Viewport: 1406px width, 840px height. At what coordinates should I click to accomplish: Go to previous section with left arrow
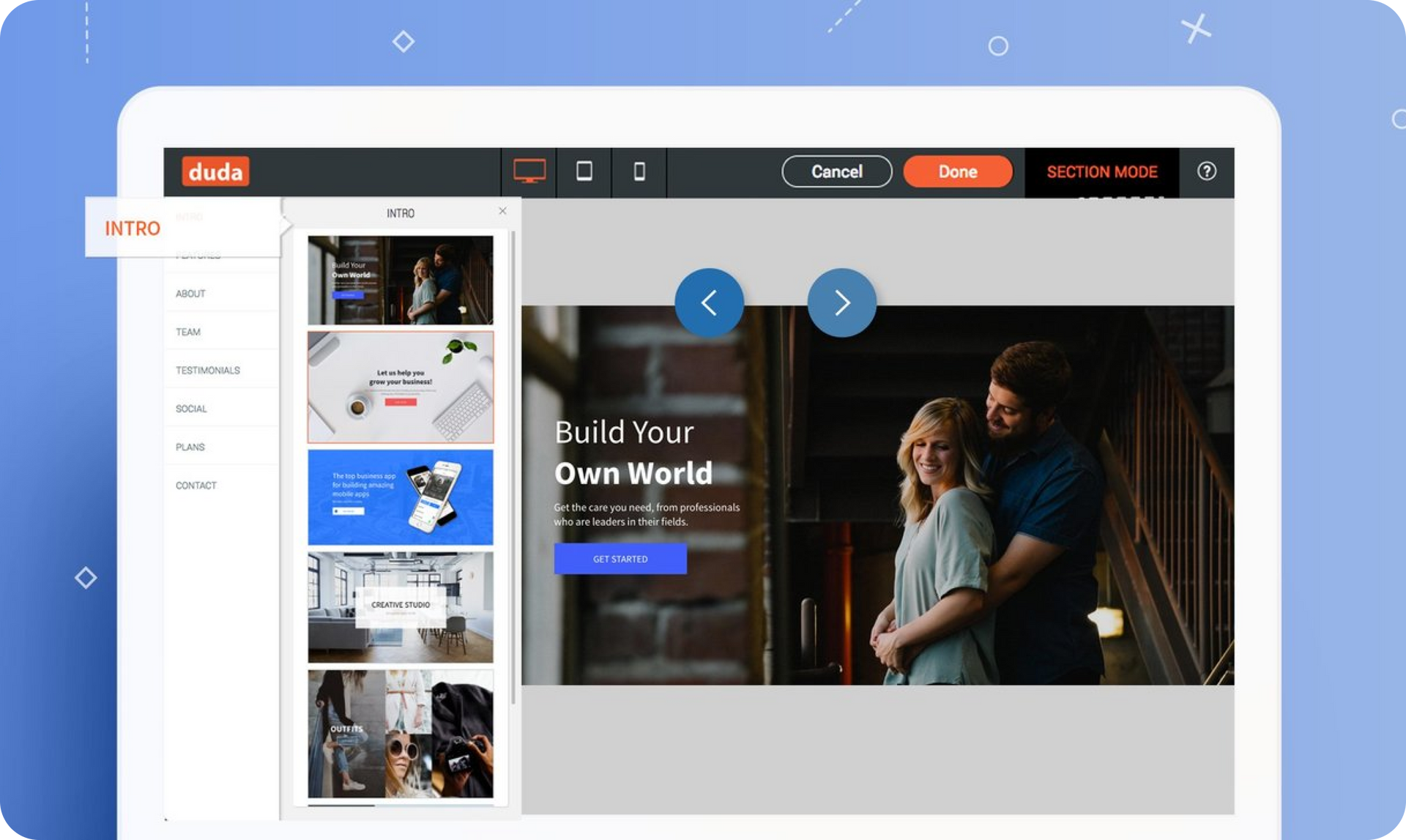click(709, 302)
